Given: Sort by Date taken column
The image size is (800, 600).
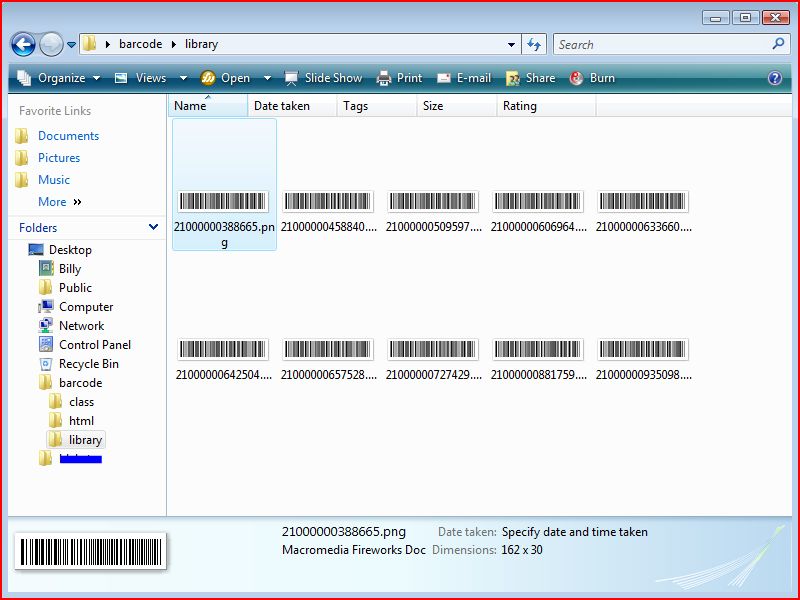Looking at the screenshot, I should click(291, 106).
